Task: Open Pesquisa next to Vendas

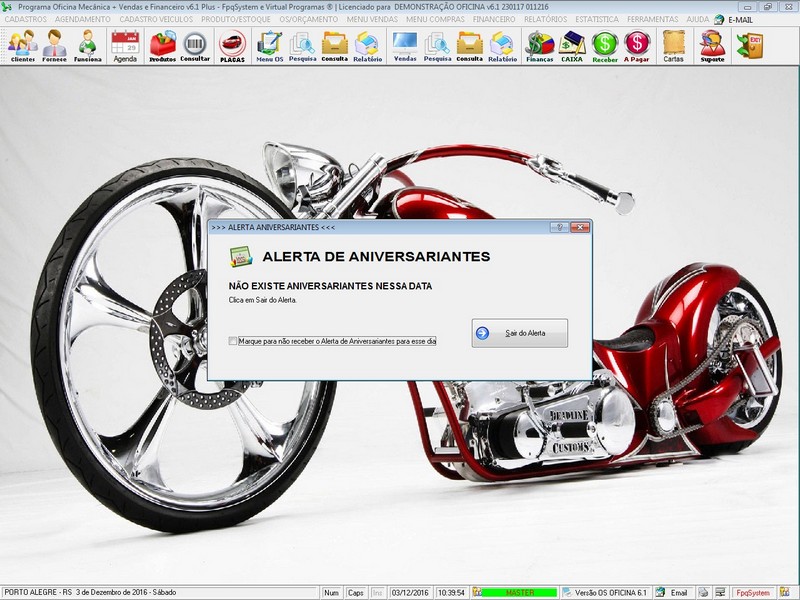Action: (437, 46)
